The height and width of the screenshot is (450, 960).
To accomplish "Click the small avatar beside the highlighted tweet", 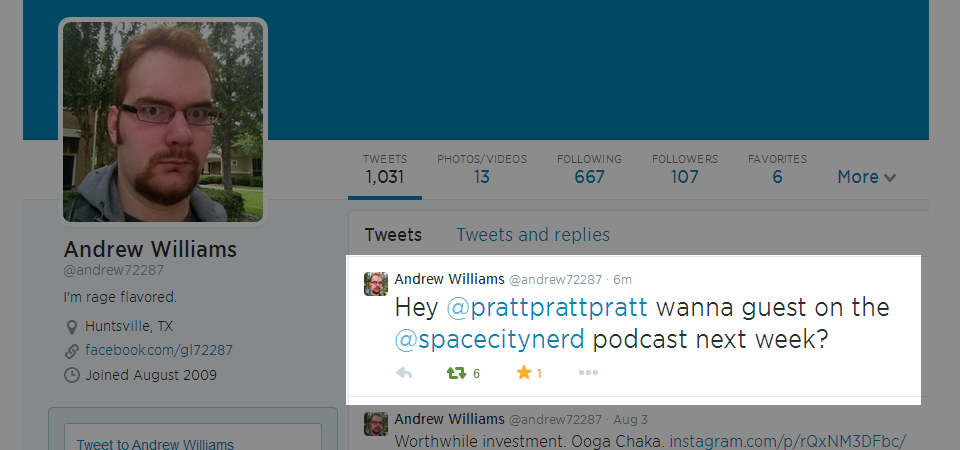I will 375,284.
